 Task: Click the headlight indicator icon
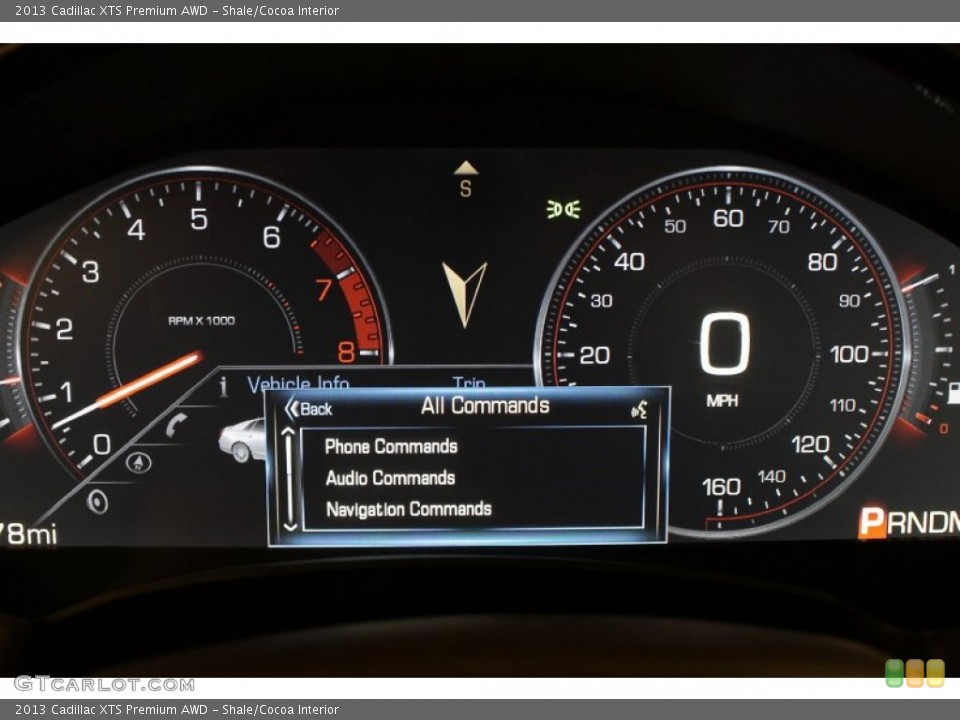563,209
